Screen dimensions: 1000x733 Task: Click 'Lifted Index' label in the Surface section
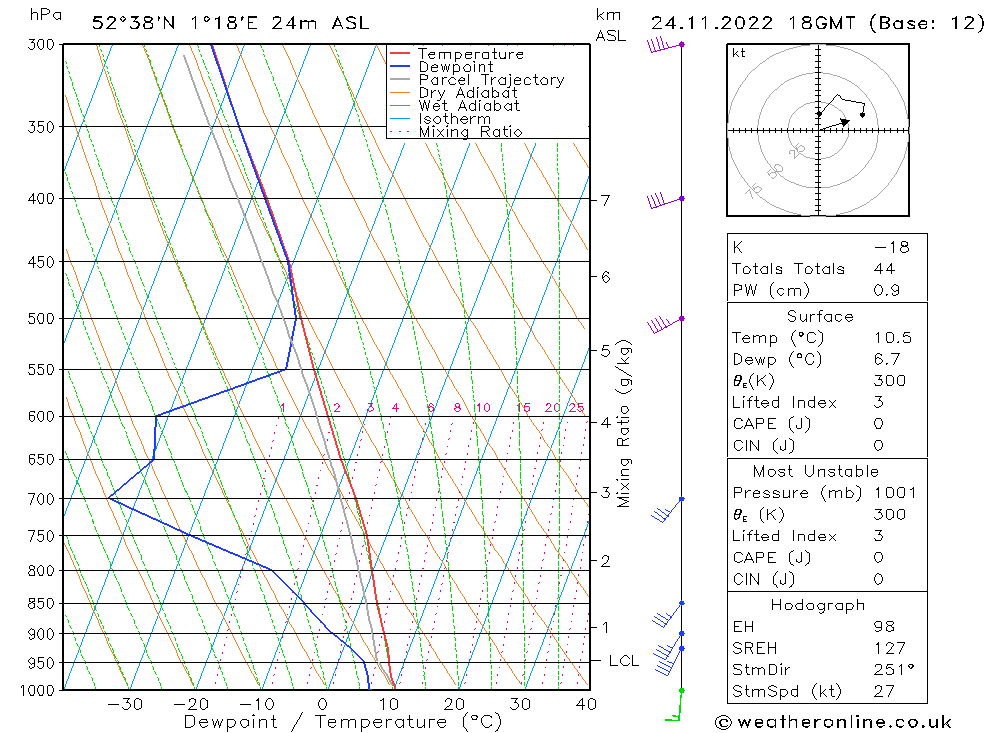[x=784, y=403]
